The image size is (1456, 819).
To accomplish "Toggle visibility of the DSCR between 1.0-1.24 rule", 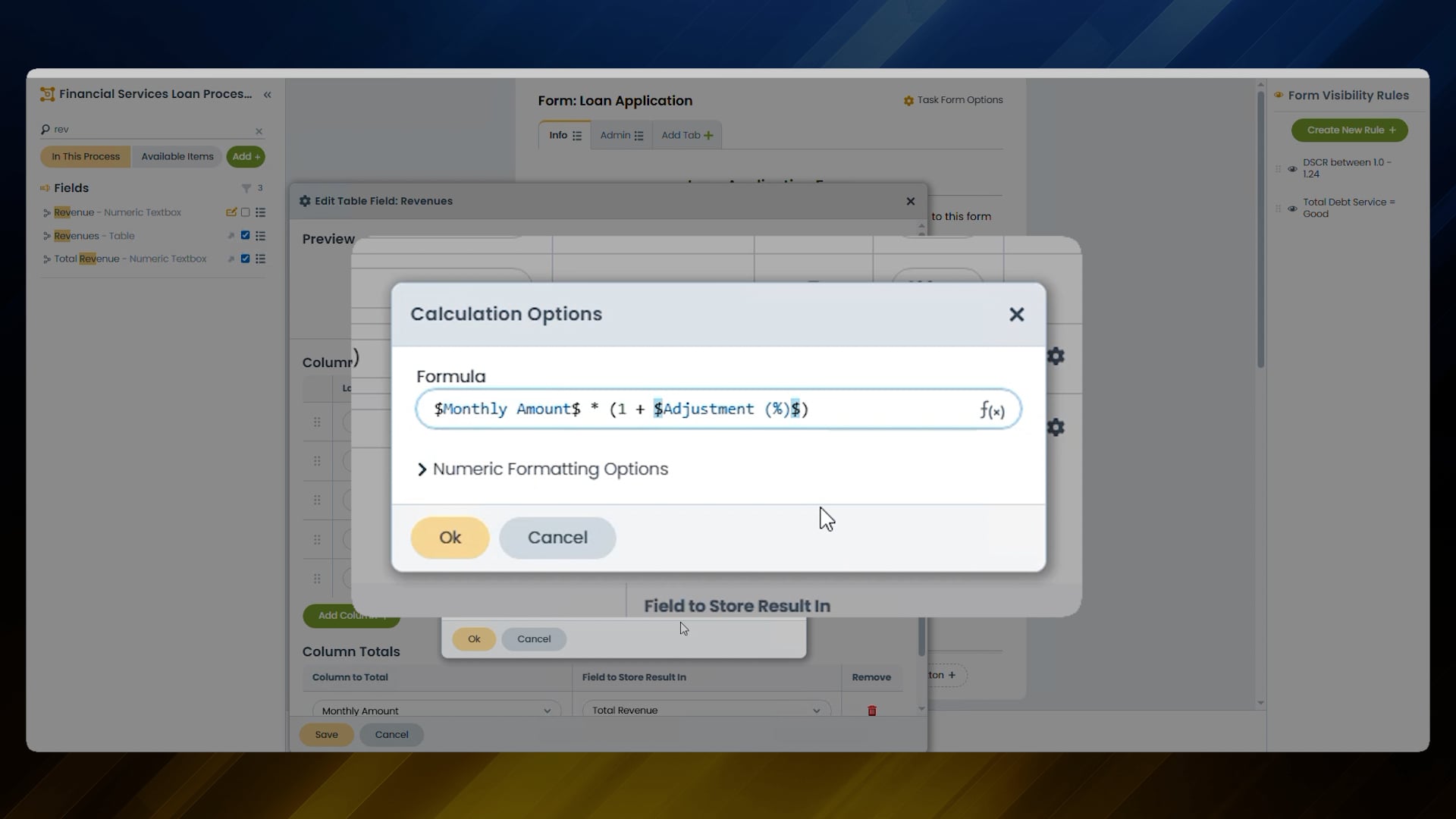I will point(1292,168).
